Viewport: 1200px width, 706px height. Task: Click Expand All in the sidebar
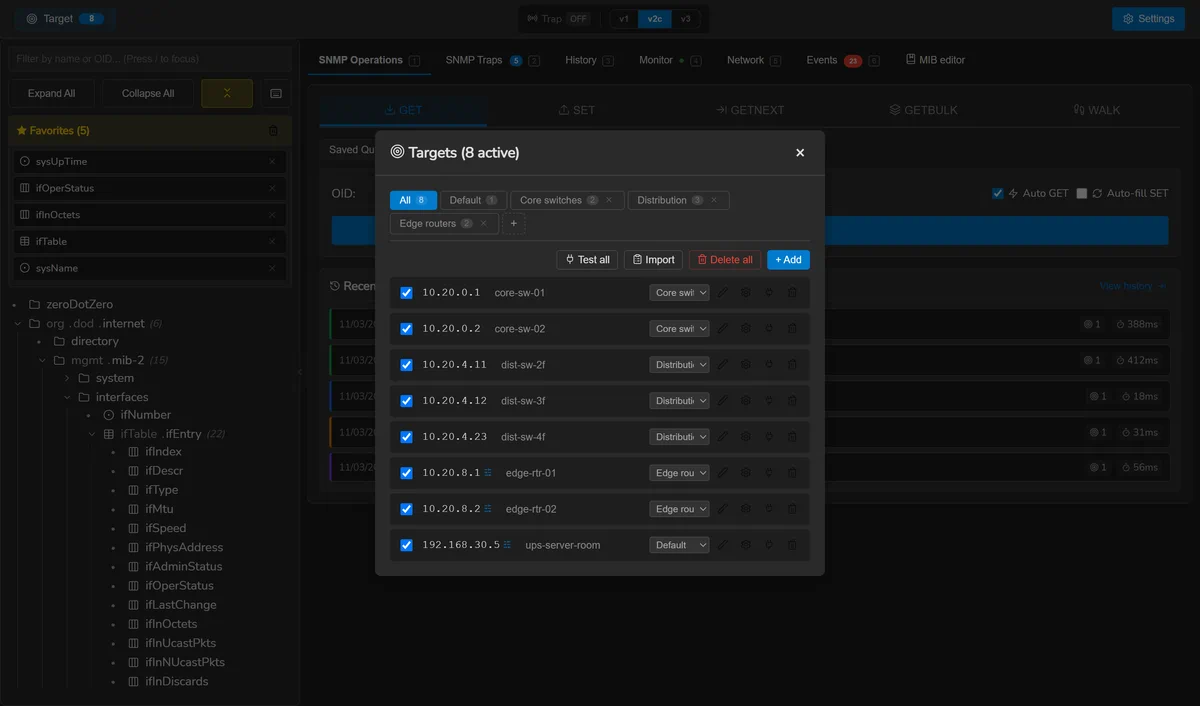(52, 93)
